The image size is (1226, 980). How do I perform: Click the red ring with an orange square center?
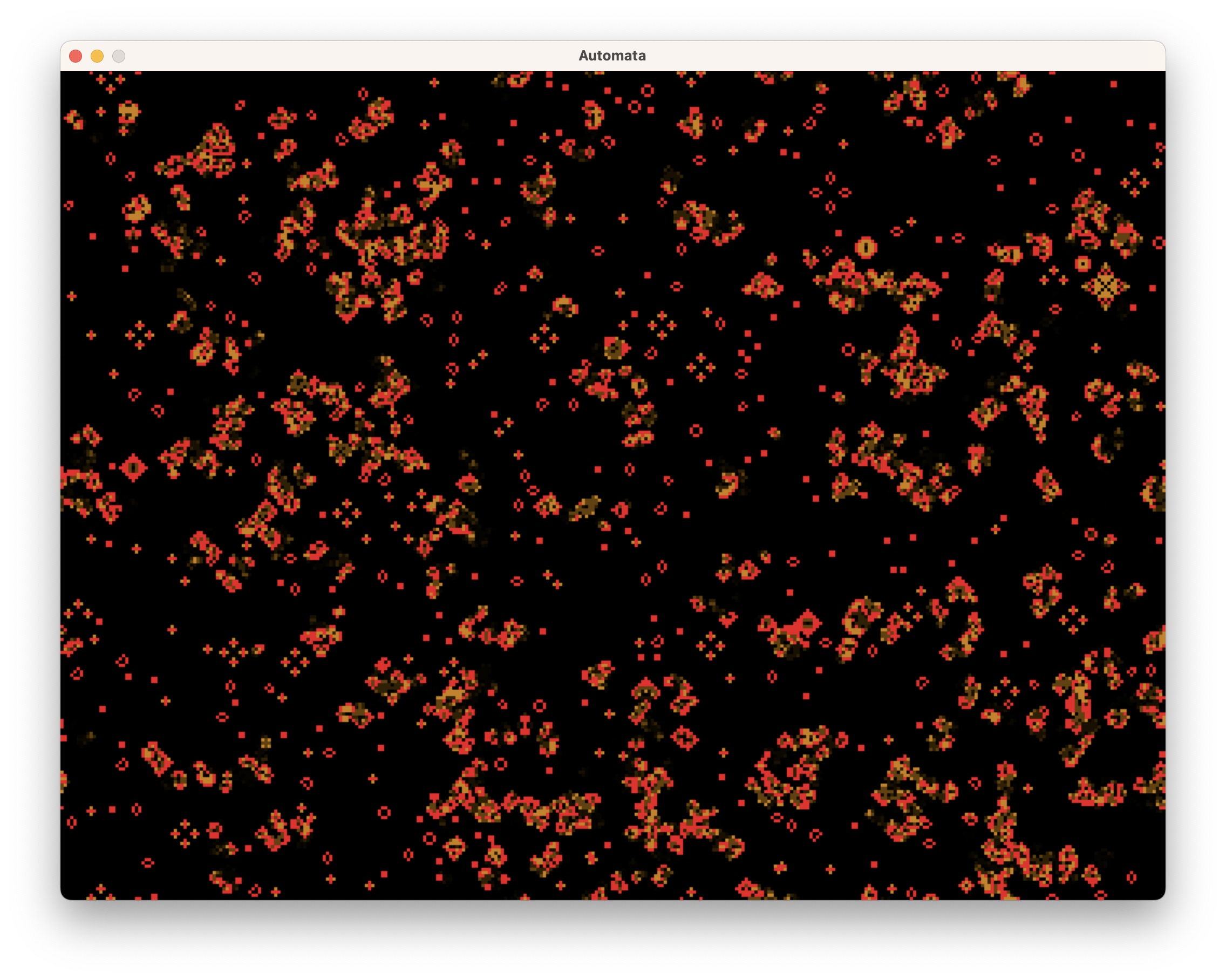[x=1082, y=263]
